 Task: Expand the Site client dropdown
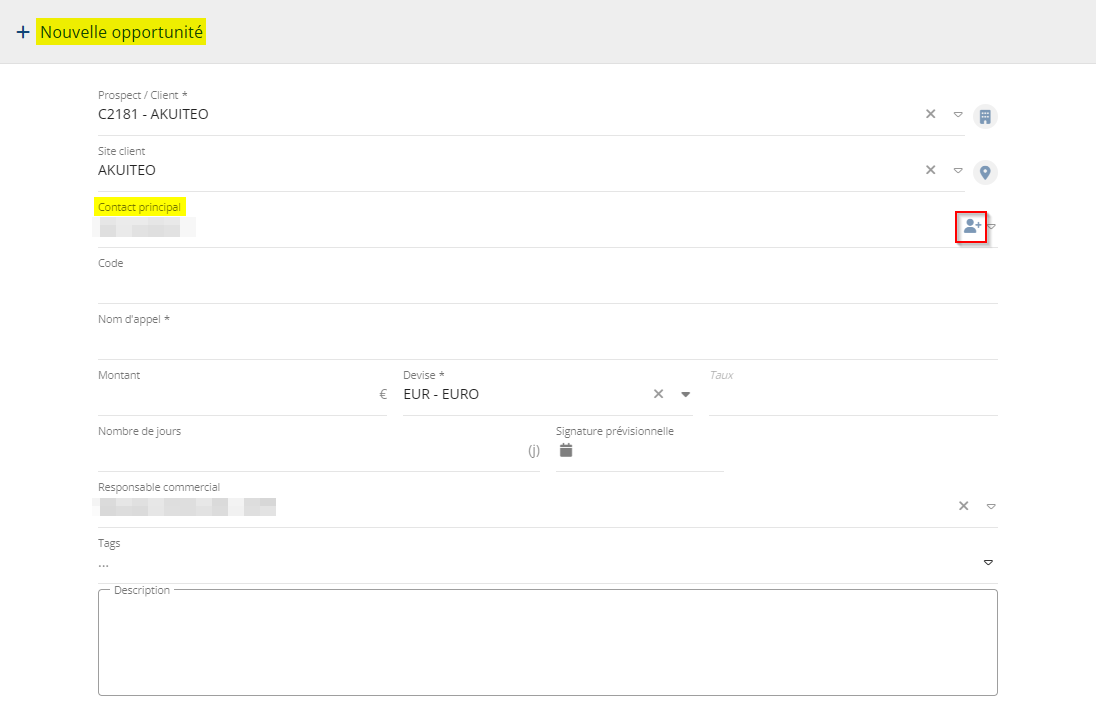click(957, 170)
